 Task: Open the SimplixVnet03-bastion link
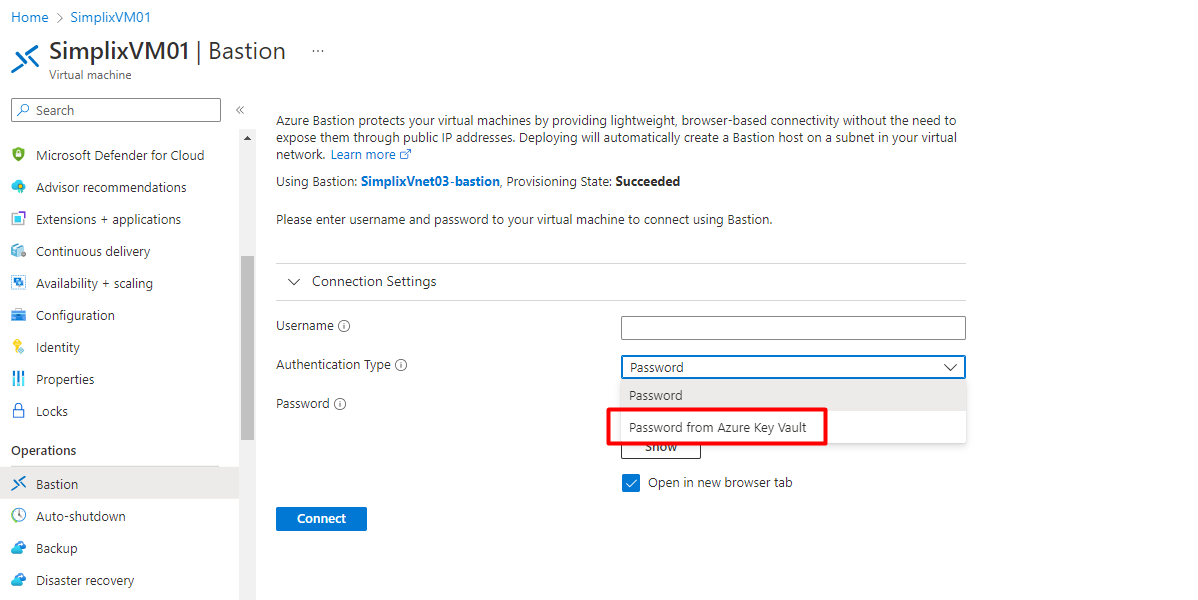pos(429,182)
